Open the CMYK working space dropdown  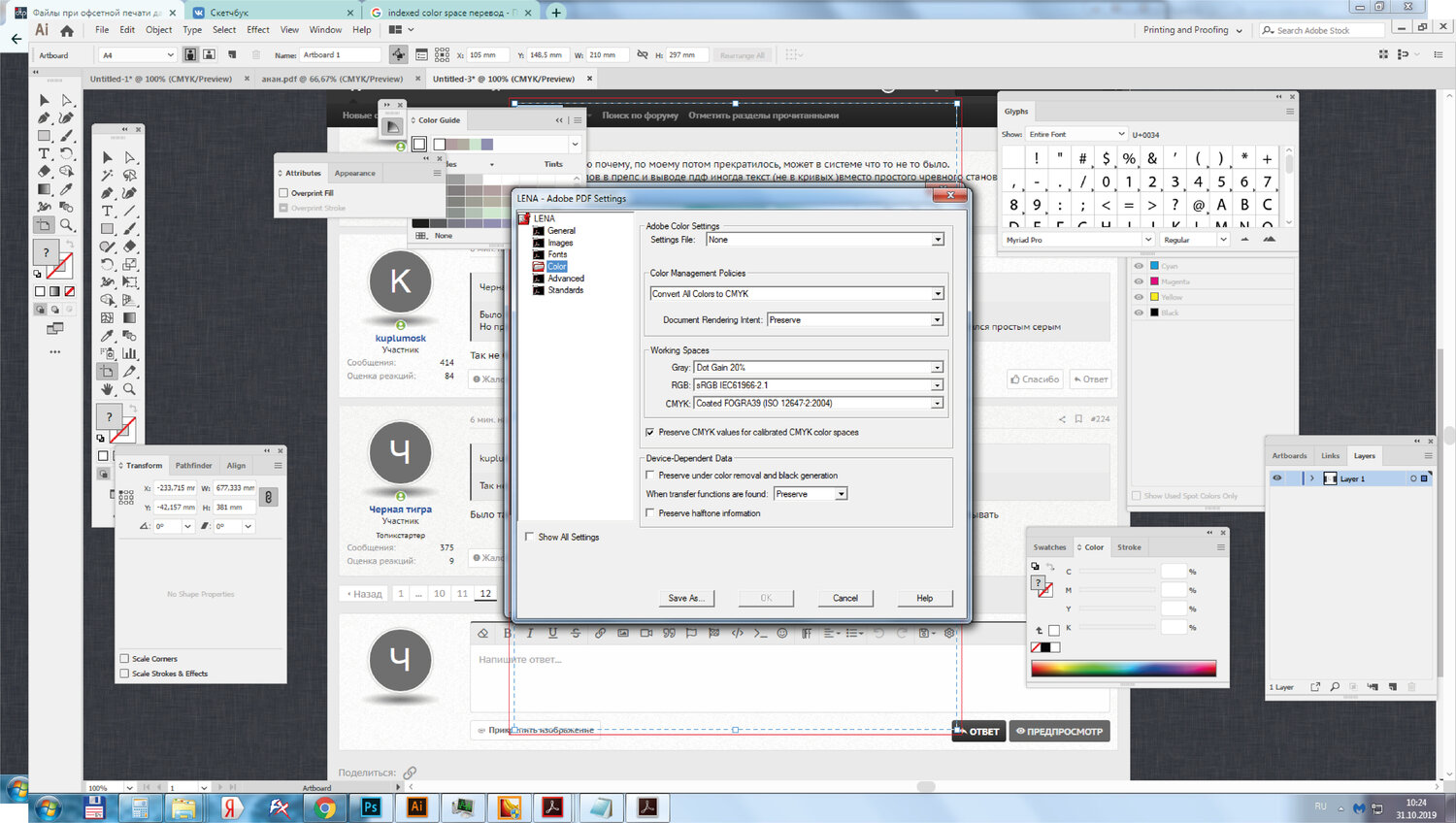tap(818, 404)
